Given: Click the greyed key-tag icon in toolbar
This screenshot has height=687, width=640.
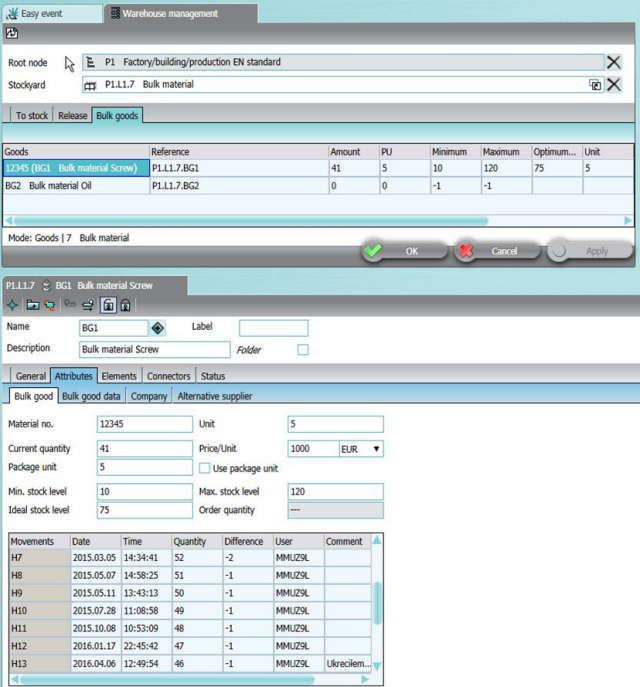Looking at the screenshot, I should [x=70, y=304].
